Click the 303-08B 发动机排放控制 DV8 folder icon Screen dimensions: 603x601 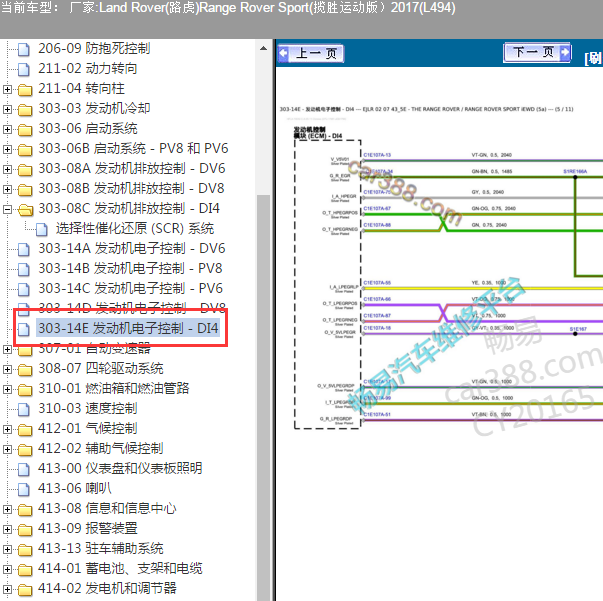(x=25, y=189)
